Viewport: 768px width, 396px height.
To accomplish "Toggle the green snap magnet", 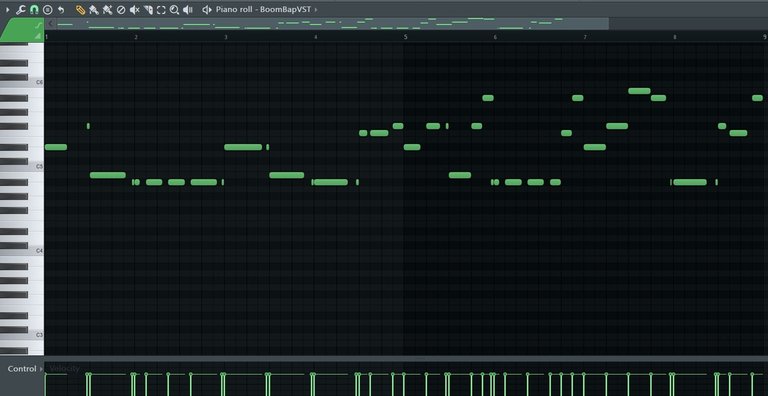I will (x=34, y=10).
